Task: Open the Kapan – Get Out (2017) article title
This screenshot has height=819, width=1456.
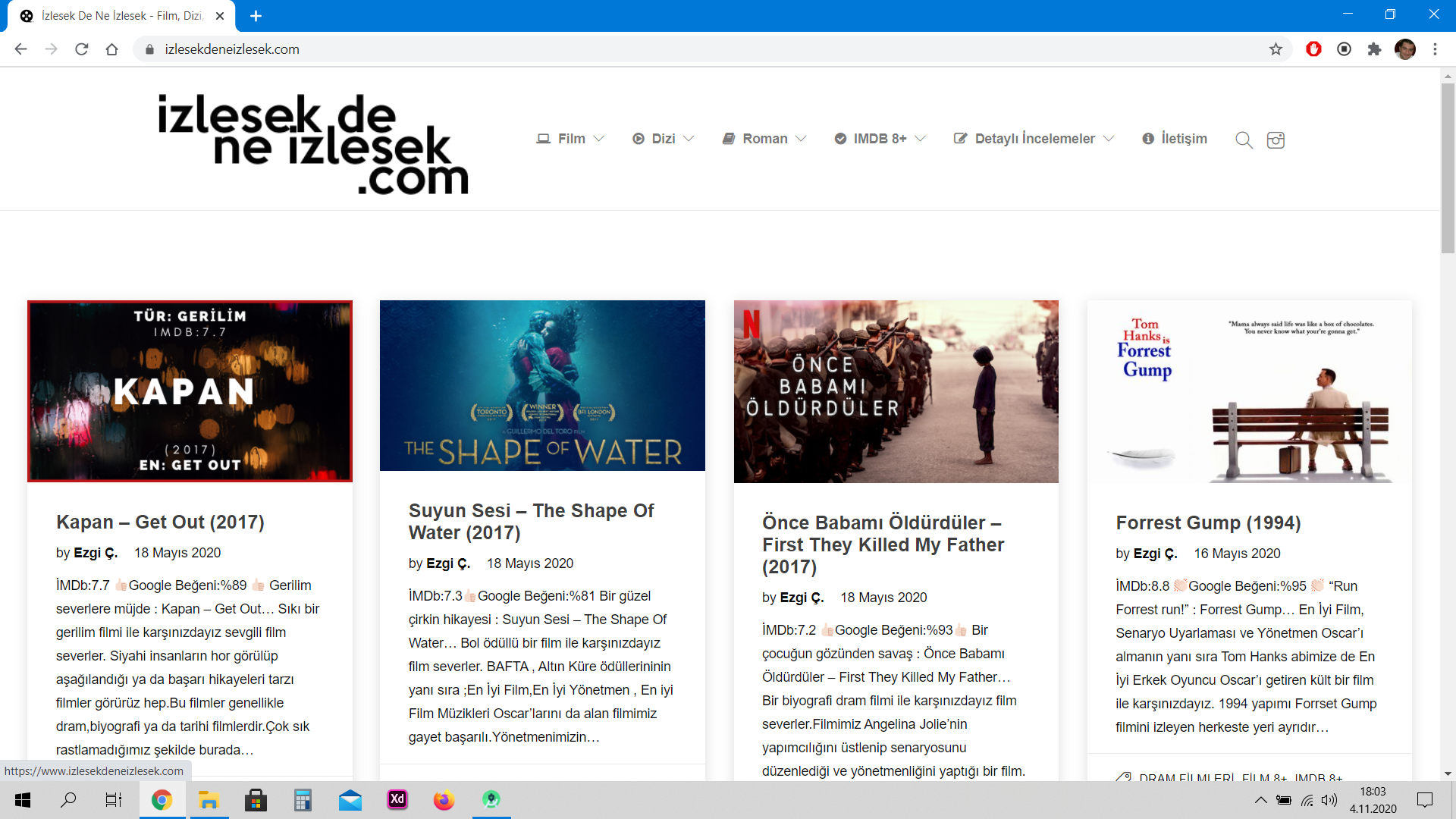Action: tap(160, 522)
